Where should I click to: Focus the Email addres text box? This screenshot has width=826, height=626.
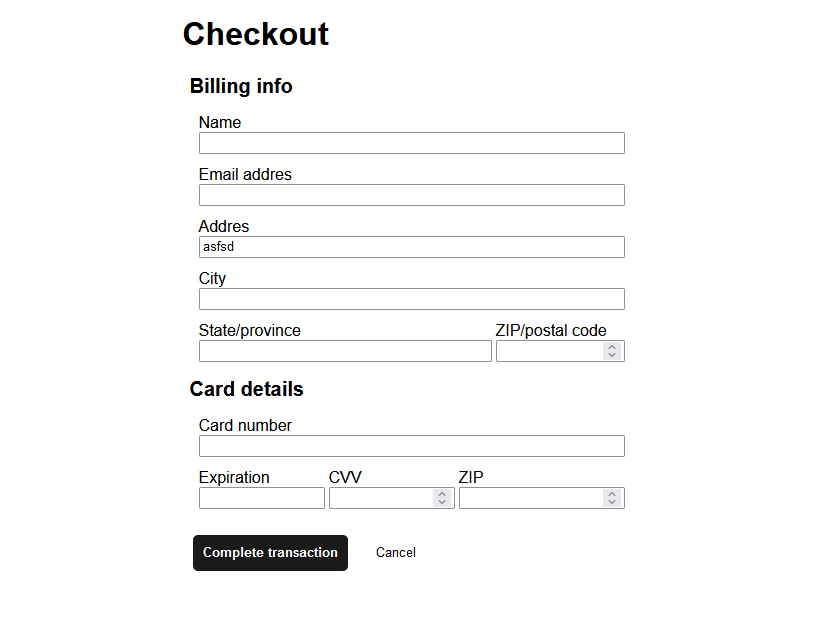pos(411,195)
